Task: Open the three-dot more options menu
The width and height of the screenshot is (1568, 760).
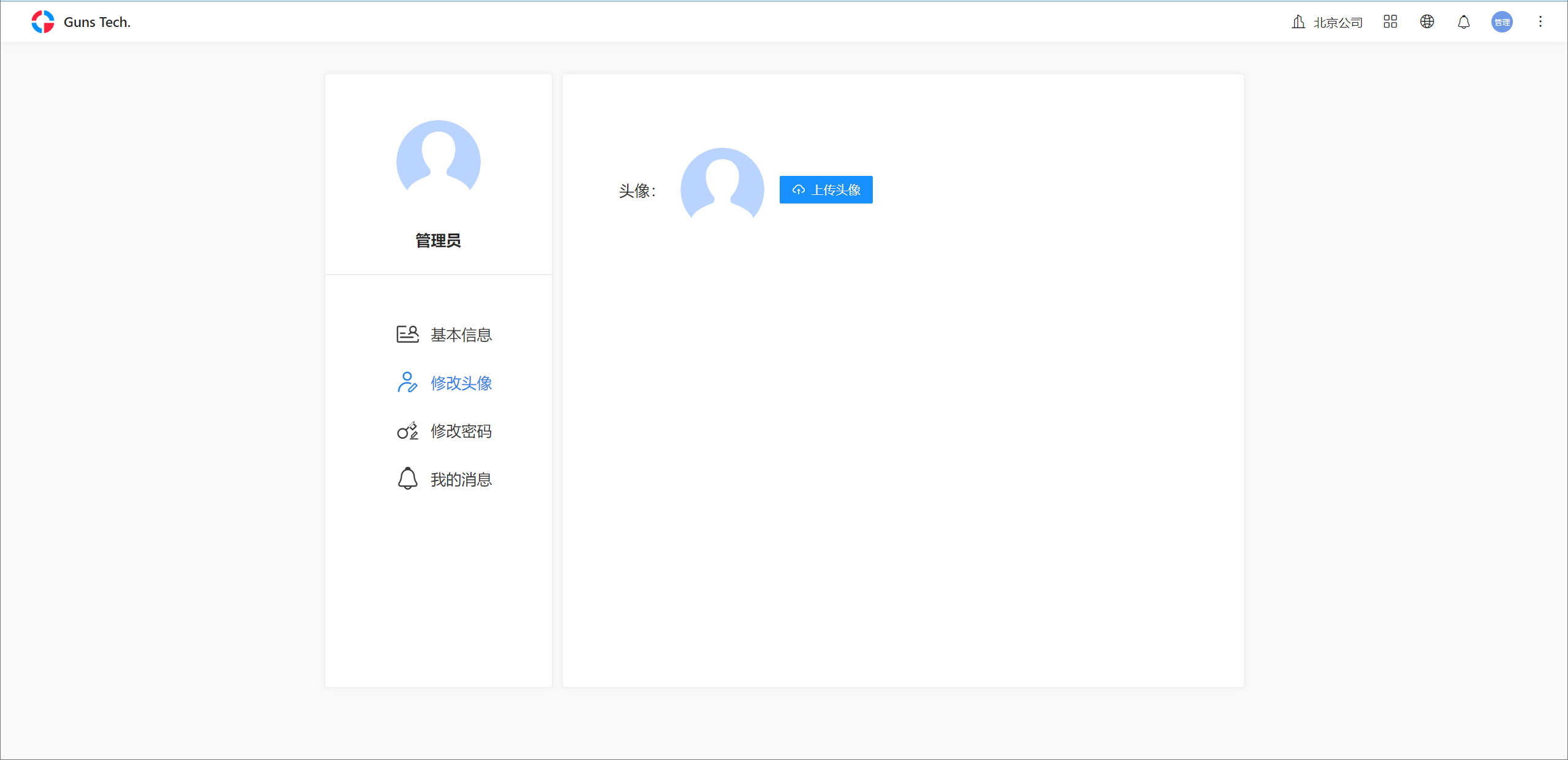Action: 1540,22
